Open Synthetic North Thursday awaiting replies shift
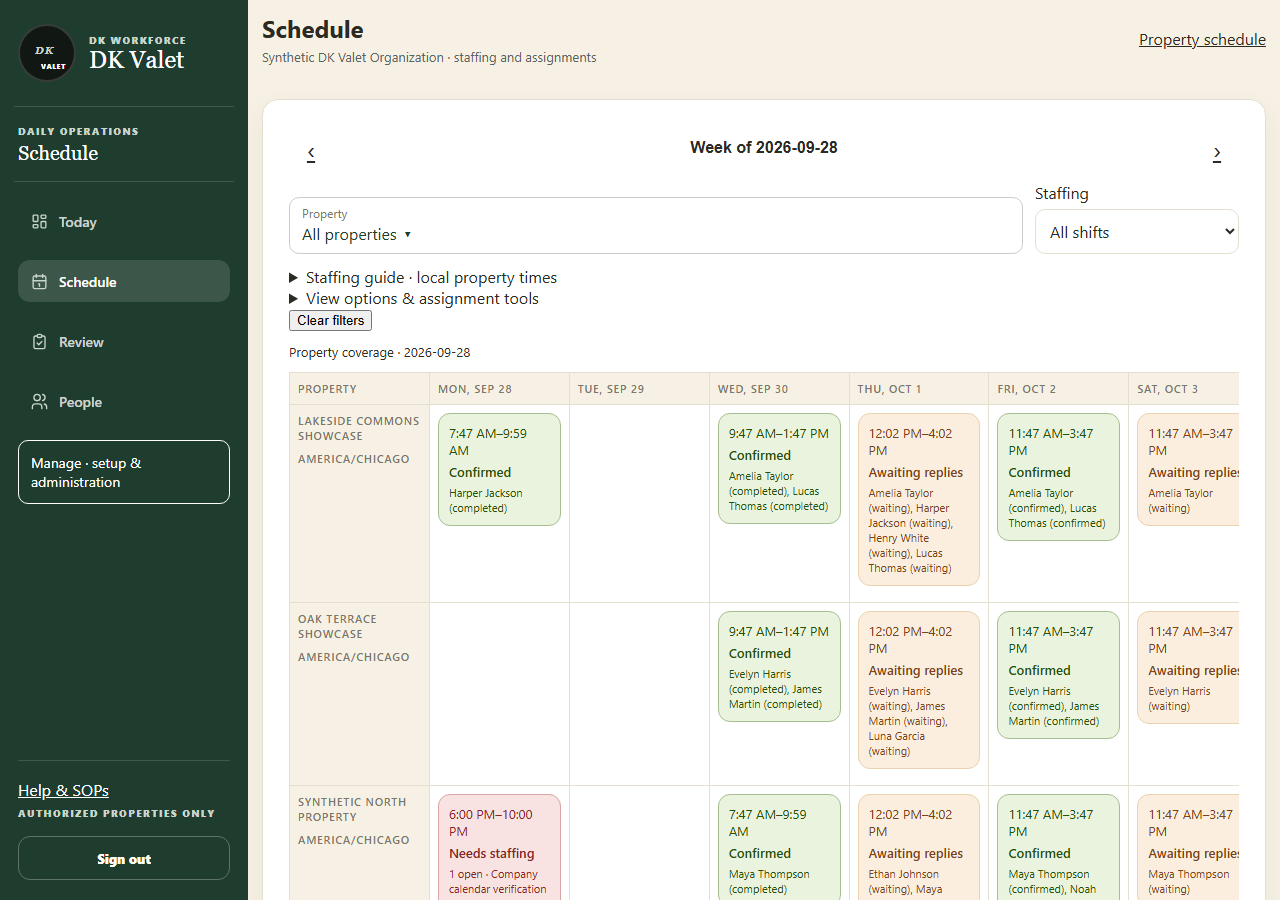Image resolution: width=1280 pixels, height=900 pixels. pyautogui.click(x=918, y=847)
